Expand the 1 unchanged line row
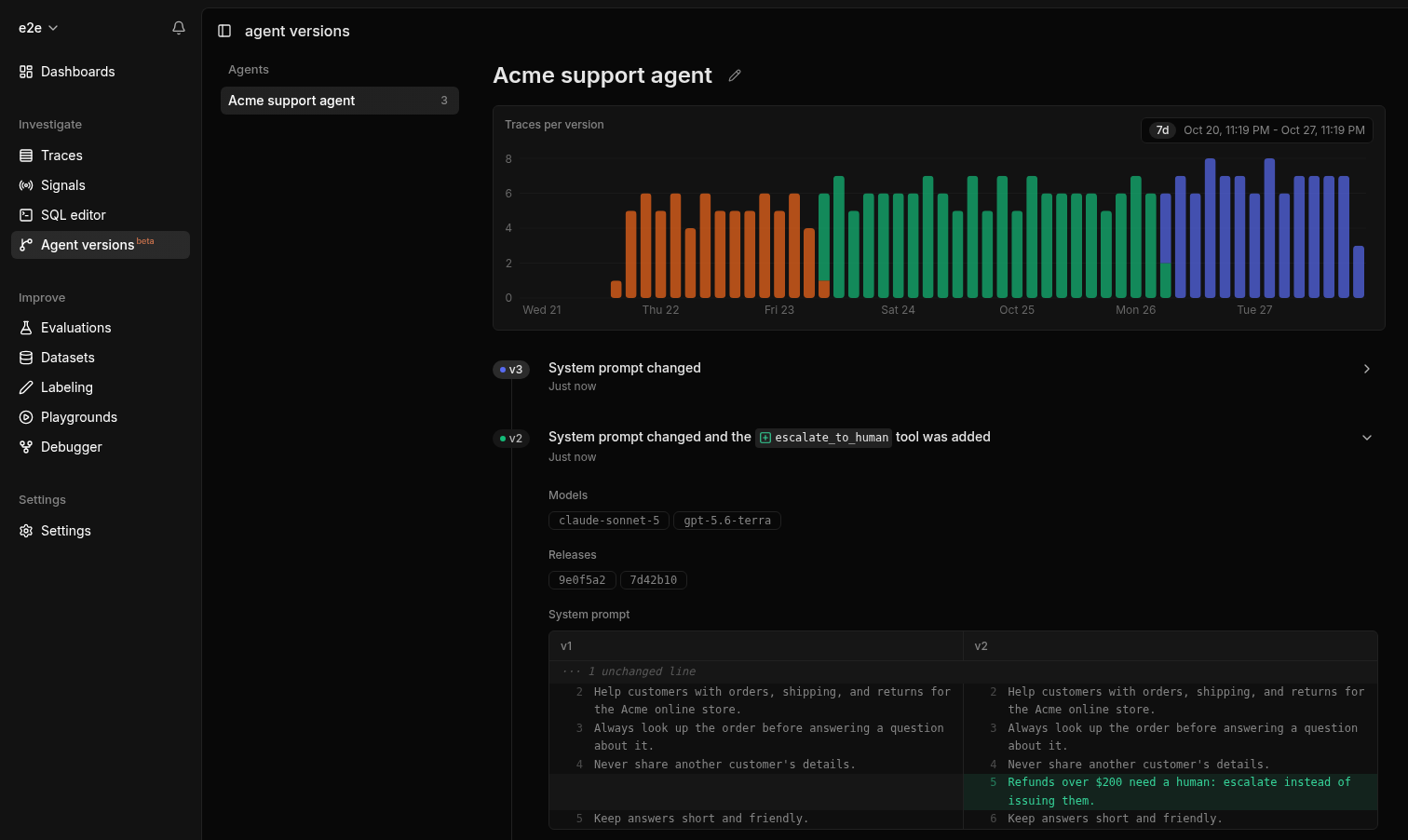The height and width of the screenshot is (840, 1408). point(963,671)
